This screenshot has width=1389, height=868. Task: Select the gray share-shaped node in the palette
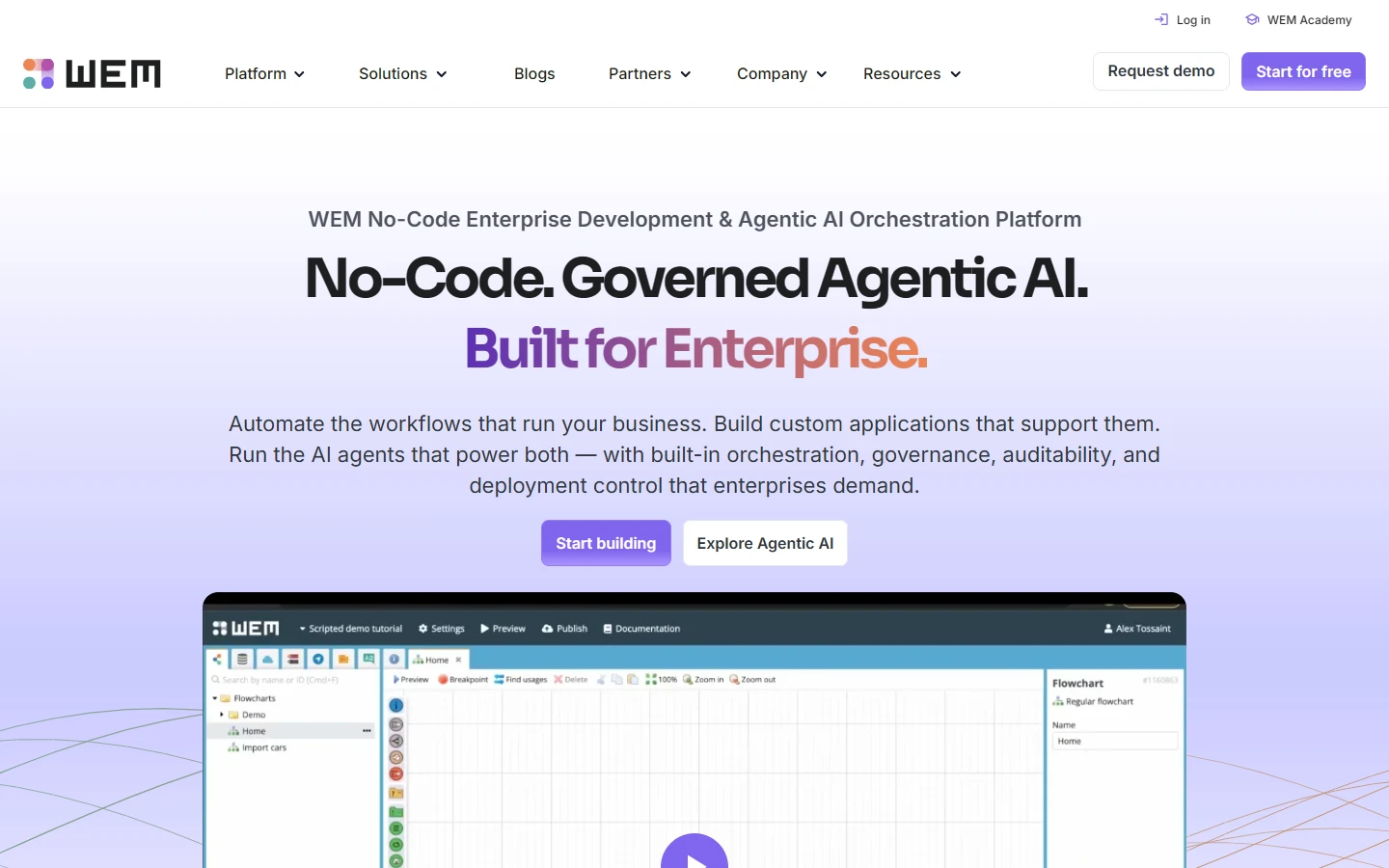coord(395,741)
